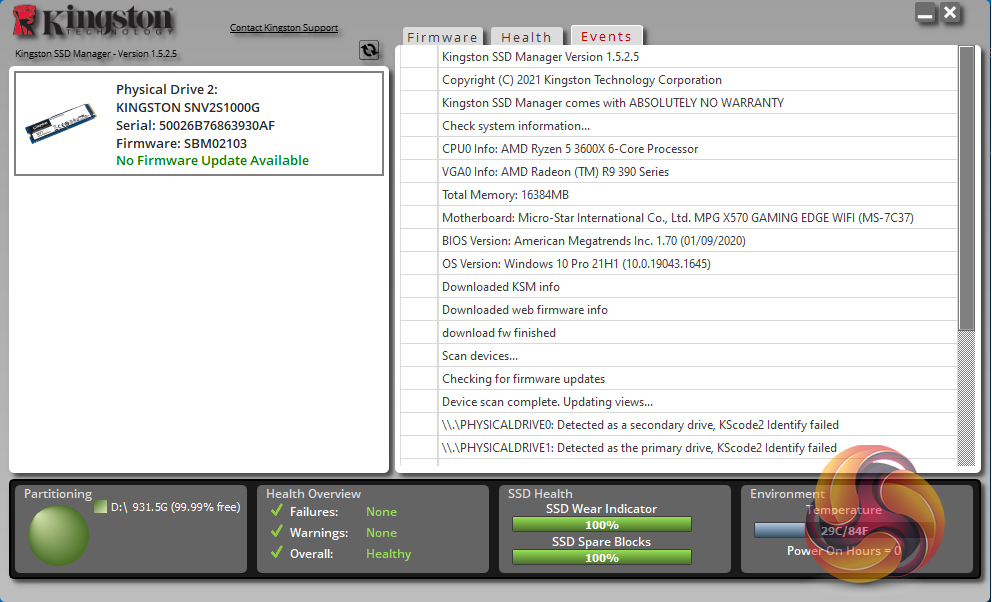Viewport: 992px width, 602px height.
Task: Click the Kingston Technology logo
Action: pyautogui.click(x=93, y=21)
